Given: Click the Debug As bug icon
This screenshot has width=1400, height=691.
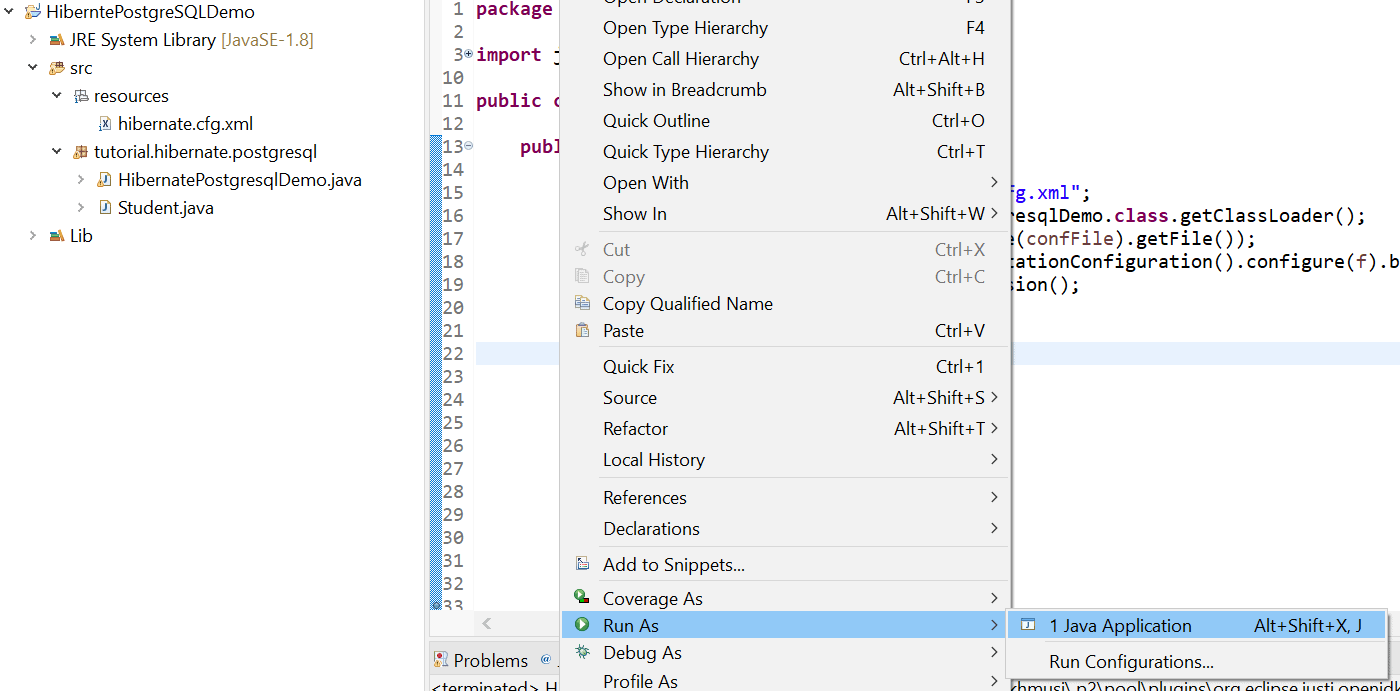Looking at the screenshot, I should click(x=582, y=652).
